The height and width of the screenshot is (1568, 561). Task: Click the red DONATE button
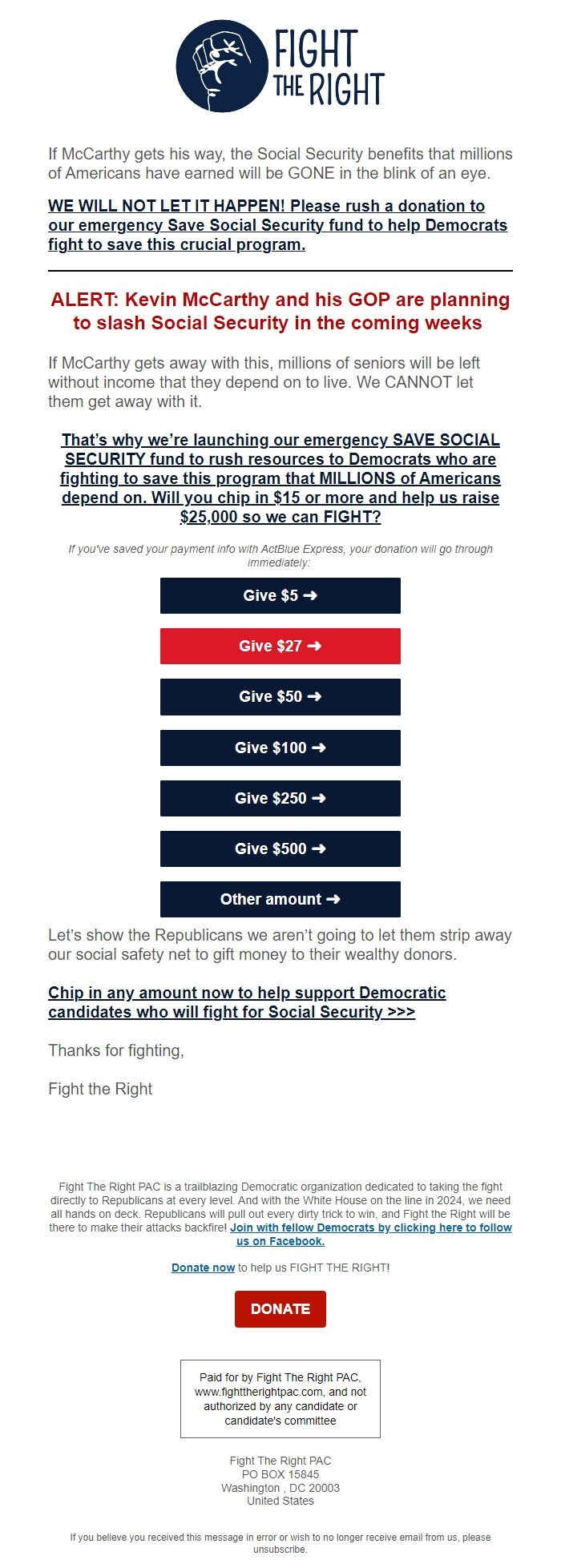[280, 1309]
